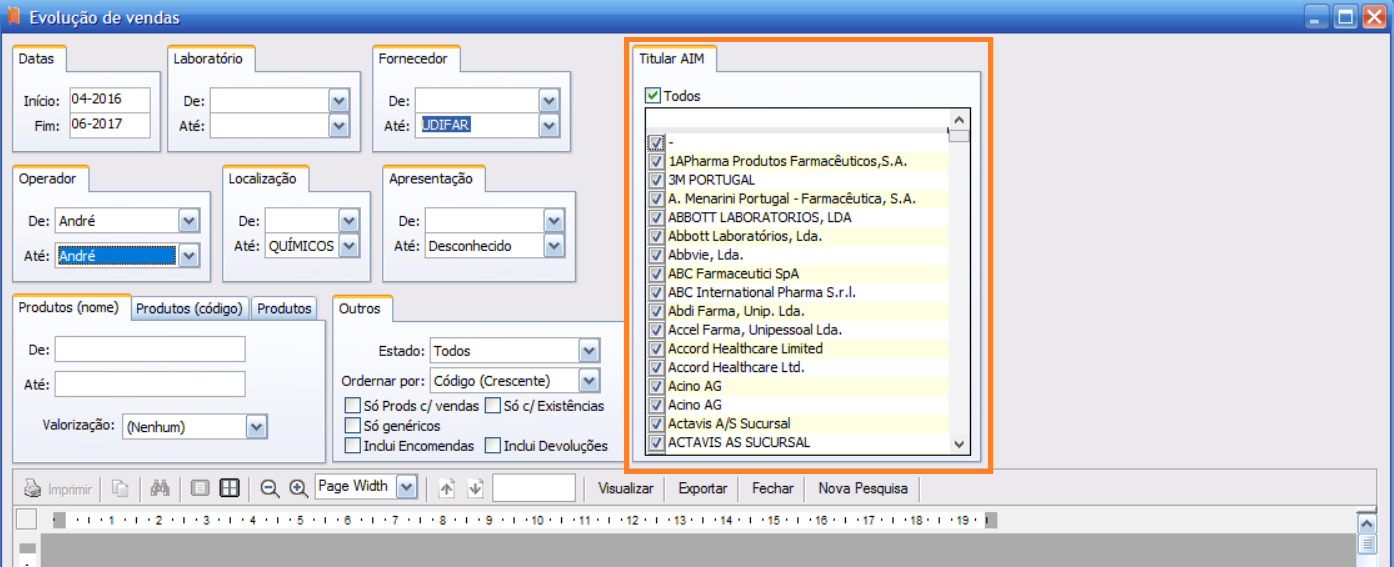Open Fornecedor De dropdown
Image resolution: width=1394 pixels, height=567 pixels.
click(548, 101)
